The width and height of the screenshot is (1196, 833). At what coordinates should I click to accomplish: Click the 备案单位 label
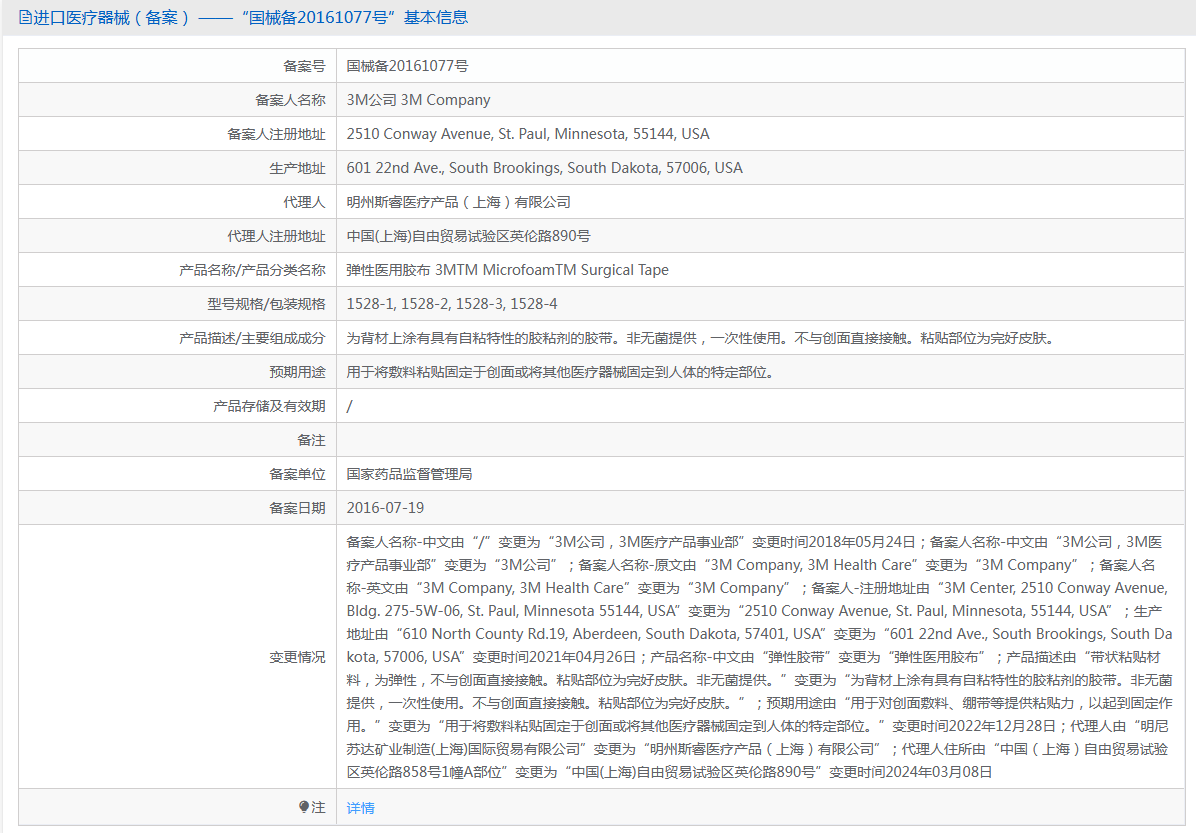(297, 474)
